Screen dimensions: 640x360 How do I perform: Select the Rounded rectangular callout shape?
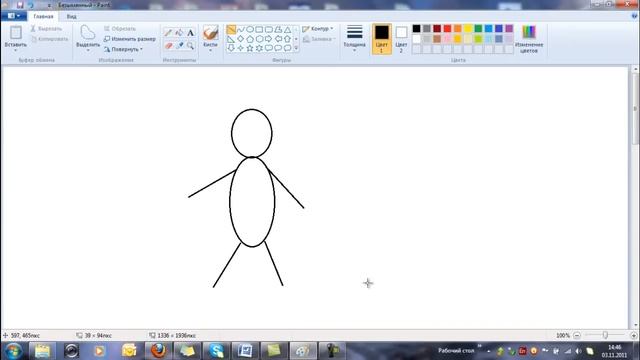point(269,48)
